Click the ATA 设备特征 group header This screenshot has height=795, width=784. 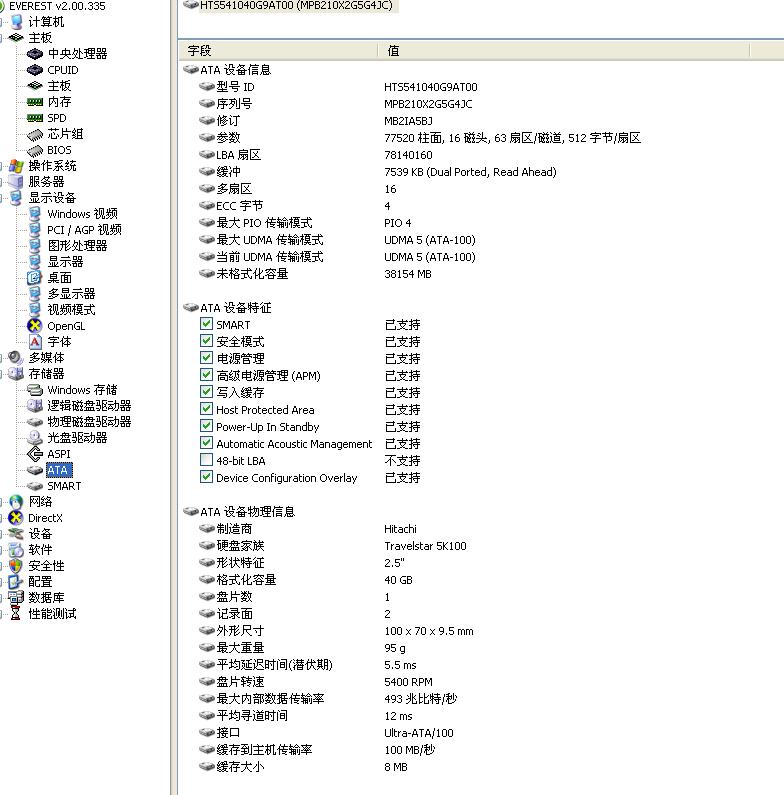pyautogui.click(x=235, y=308)
